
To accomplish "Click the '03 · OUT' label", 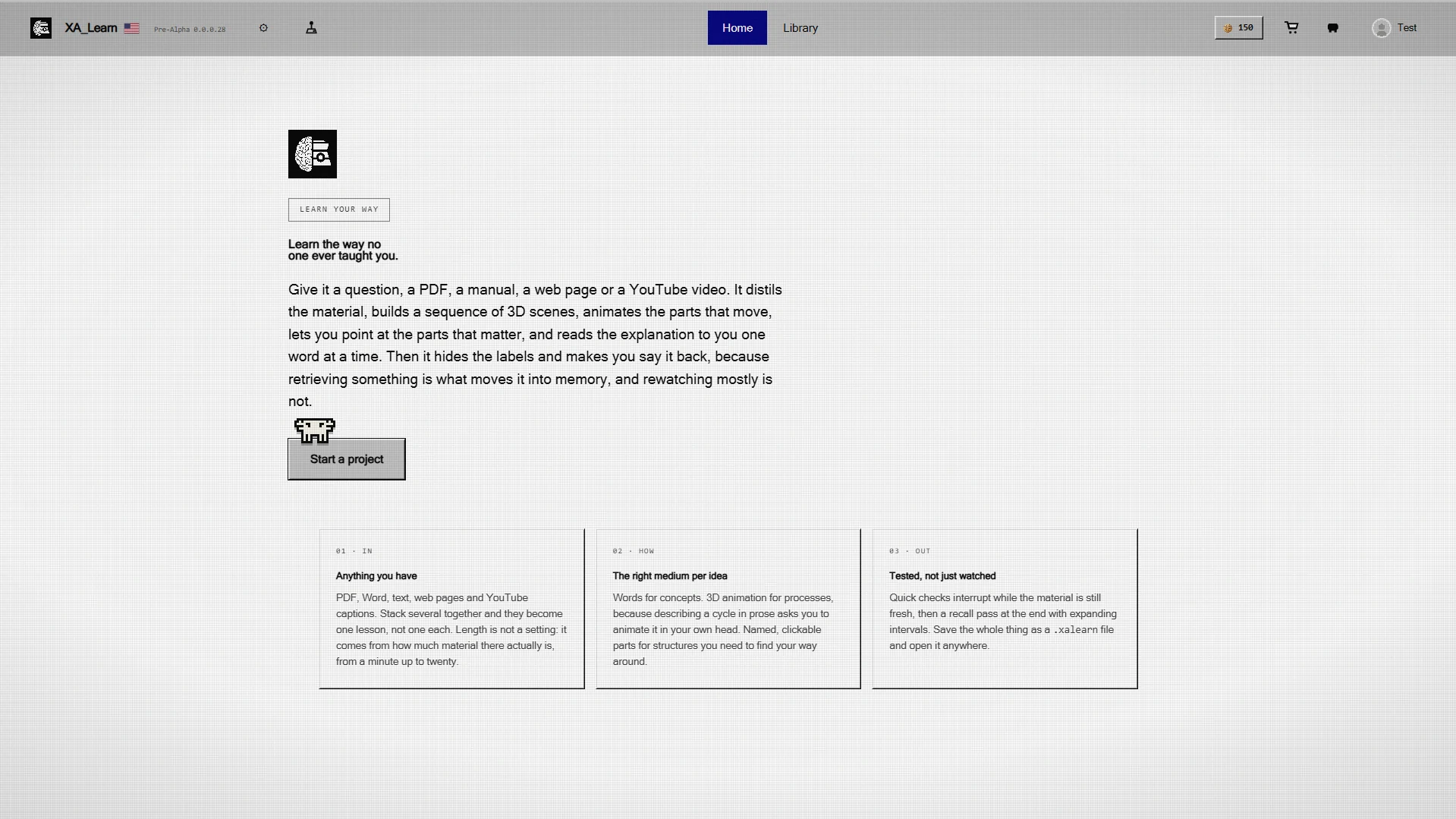I will [910, 551].
